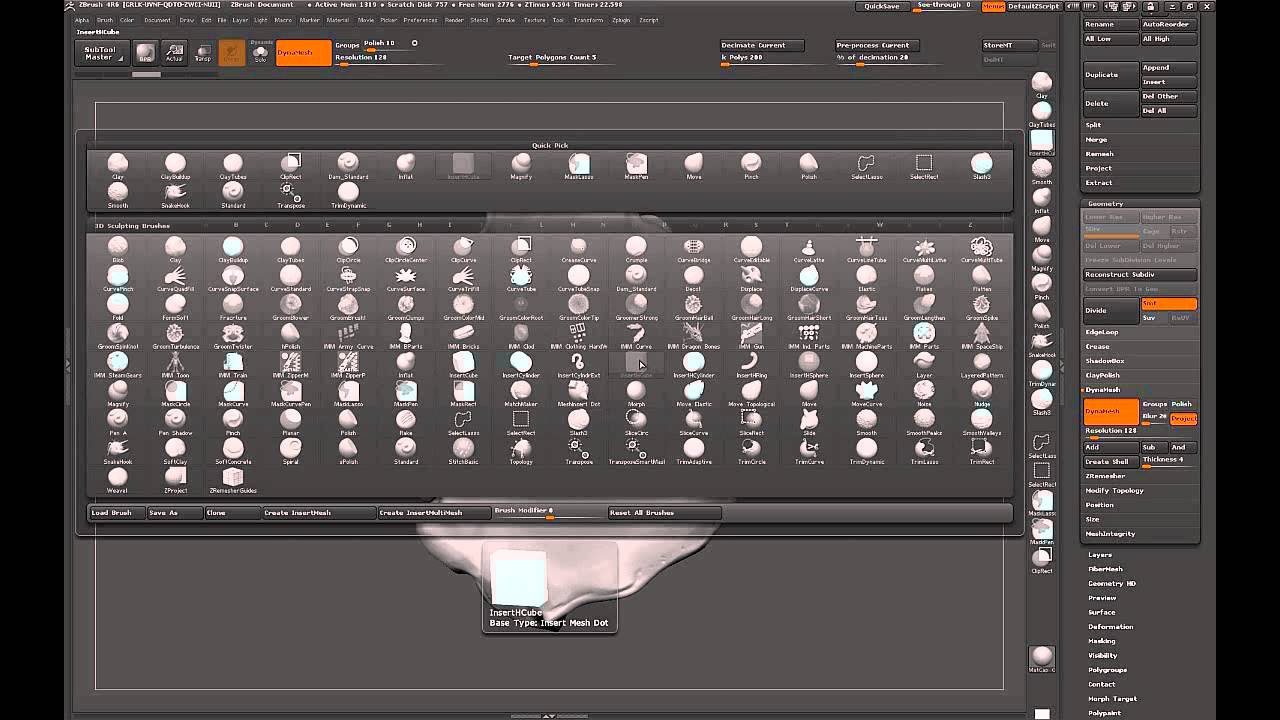Select the ClayBuildup brush in the 3D Sculpting Brushes grid
The width and height of the screenshot is (1280, 720).
coord(233,250)
